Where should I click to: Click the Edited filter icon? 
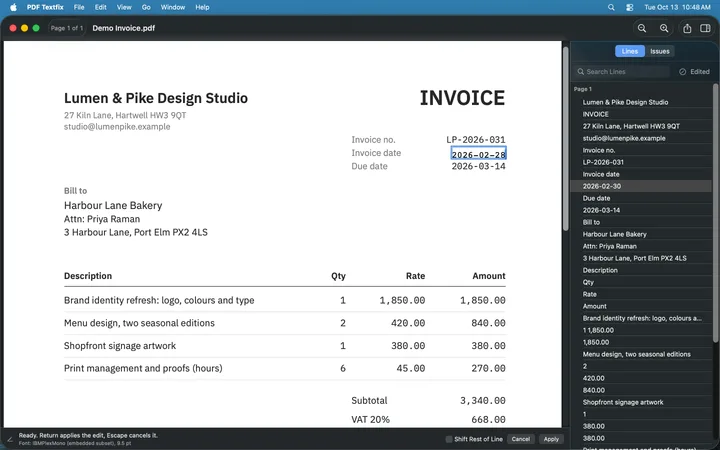coord(682,72)
